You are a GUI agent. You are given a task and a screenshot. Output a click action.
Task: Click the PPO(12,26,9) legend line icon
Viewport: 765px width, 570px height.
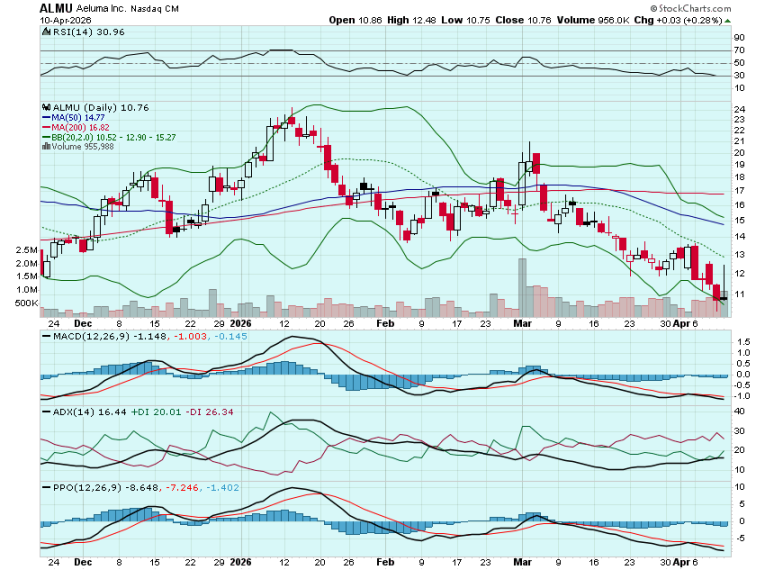(x=45, y=486)
